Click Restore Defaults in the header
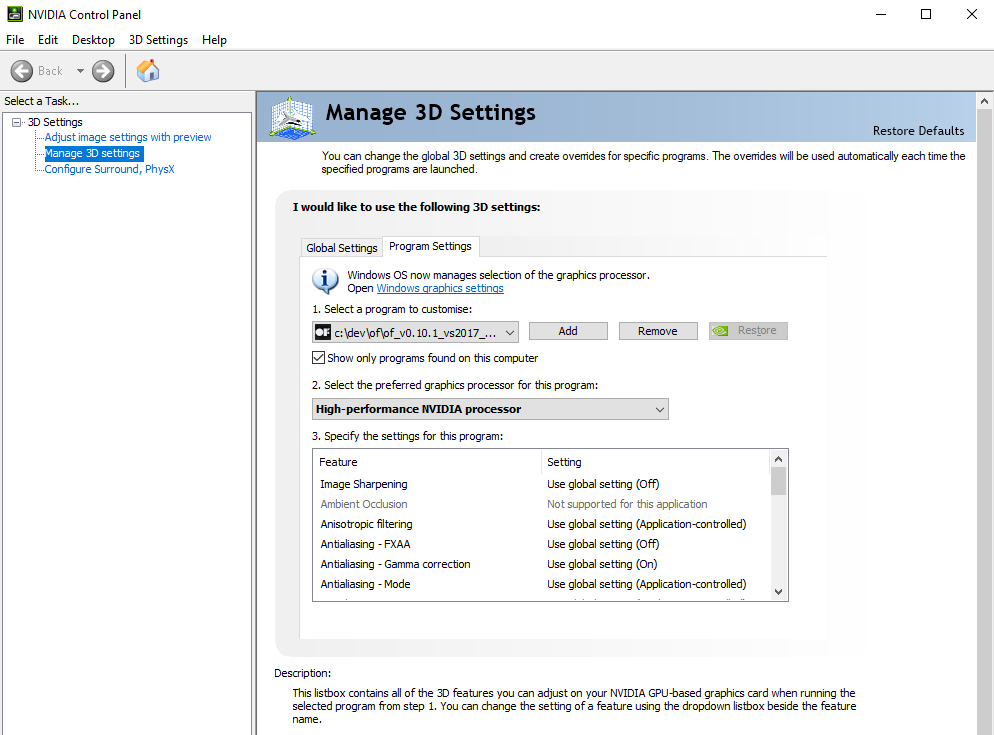This screenshot has height=735, width=994. 918,131
